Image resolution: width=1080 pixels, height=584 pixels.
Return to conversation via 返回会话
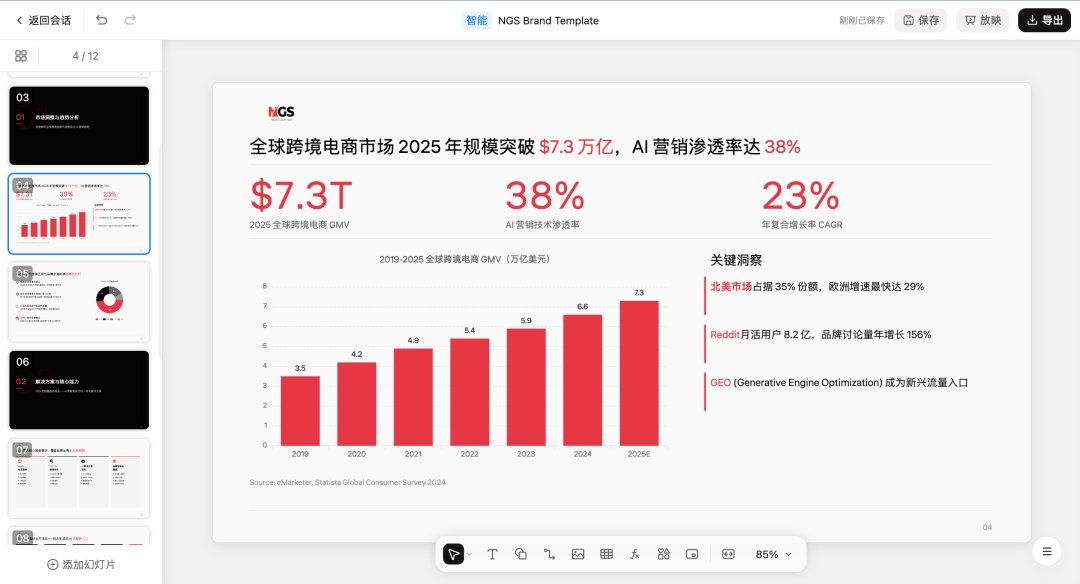(x=43, y=20)
